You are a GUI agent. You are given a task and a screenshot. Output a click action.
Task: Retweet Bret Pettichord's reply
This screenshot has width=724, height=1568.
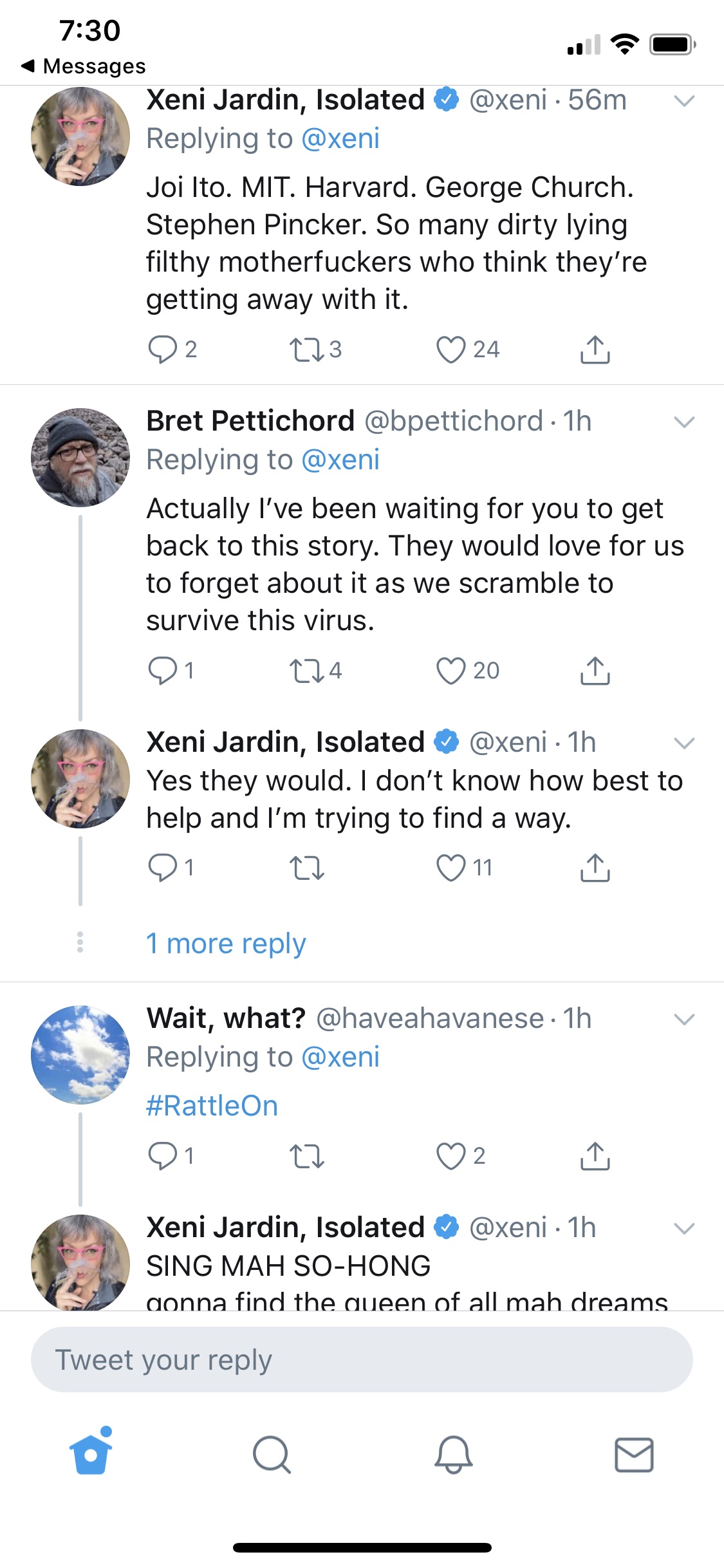point(307,671)
